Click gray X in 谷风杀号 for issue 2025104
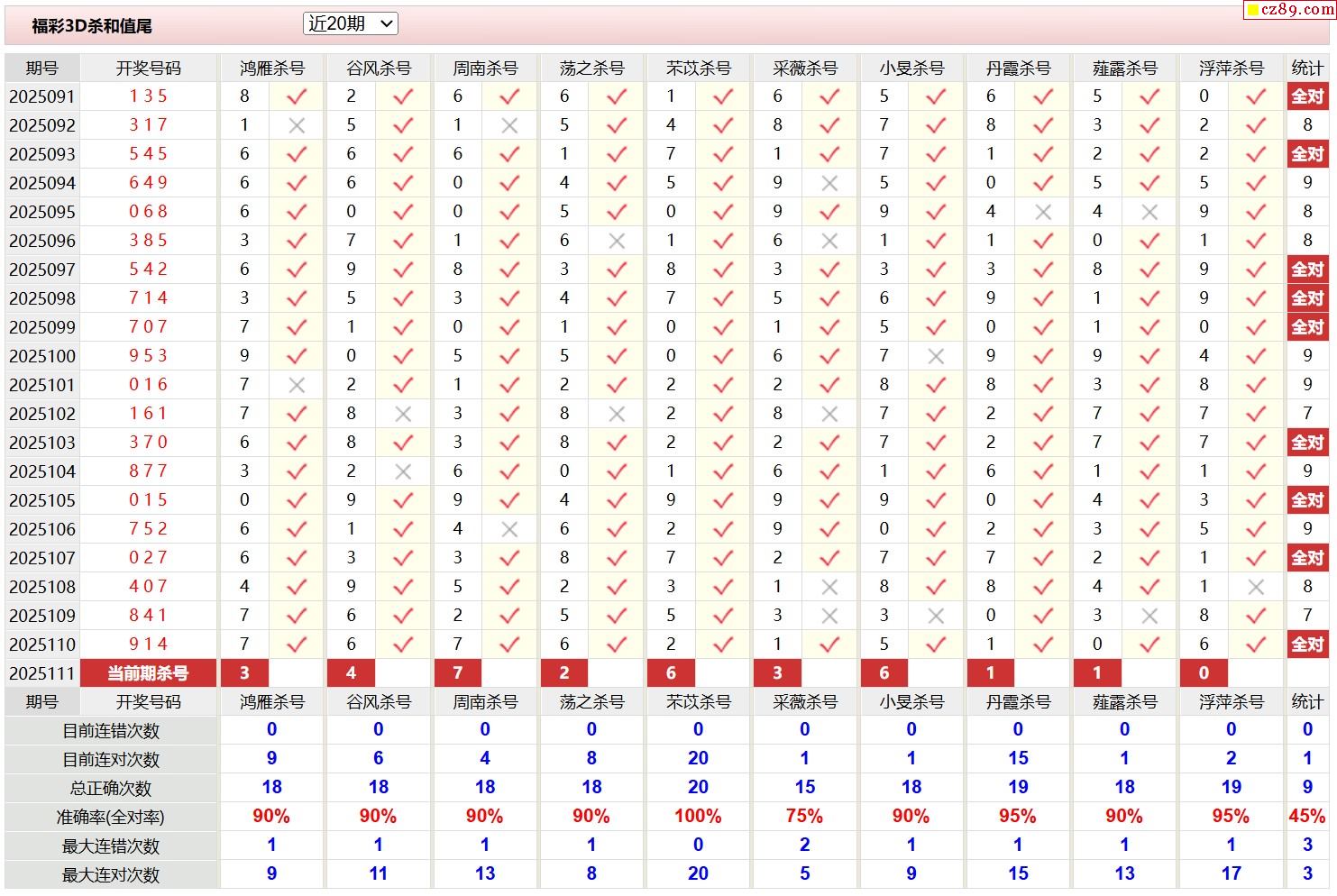Screen dimensions: 1337x896 click(x=403, y=471)
